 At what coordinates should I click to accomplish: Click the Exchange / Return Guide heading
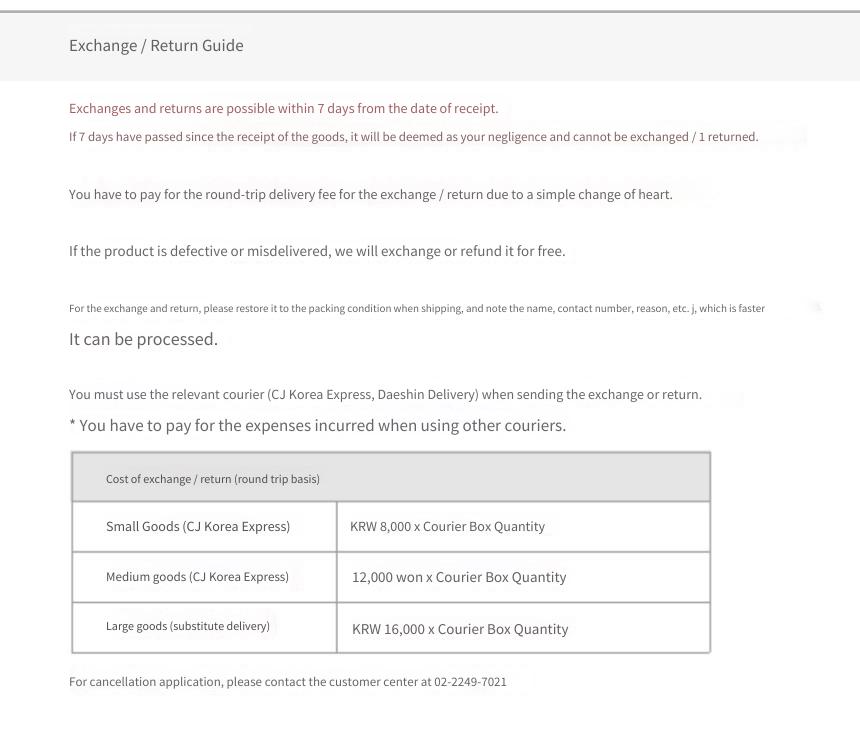pos(156,46)
